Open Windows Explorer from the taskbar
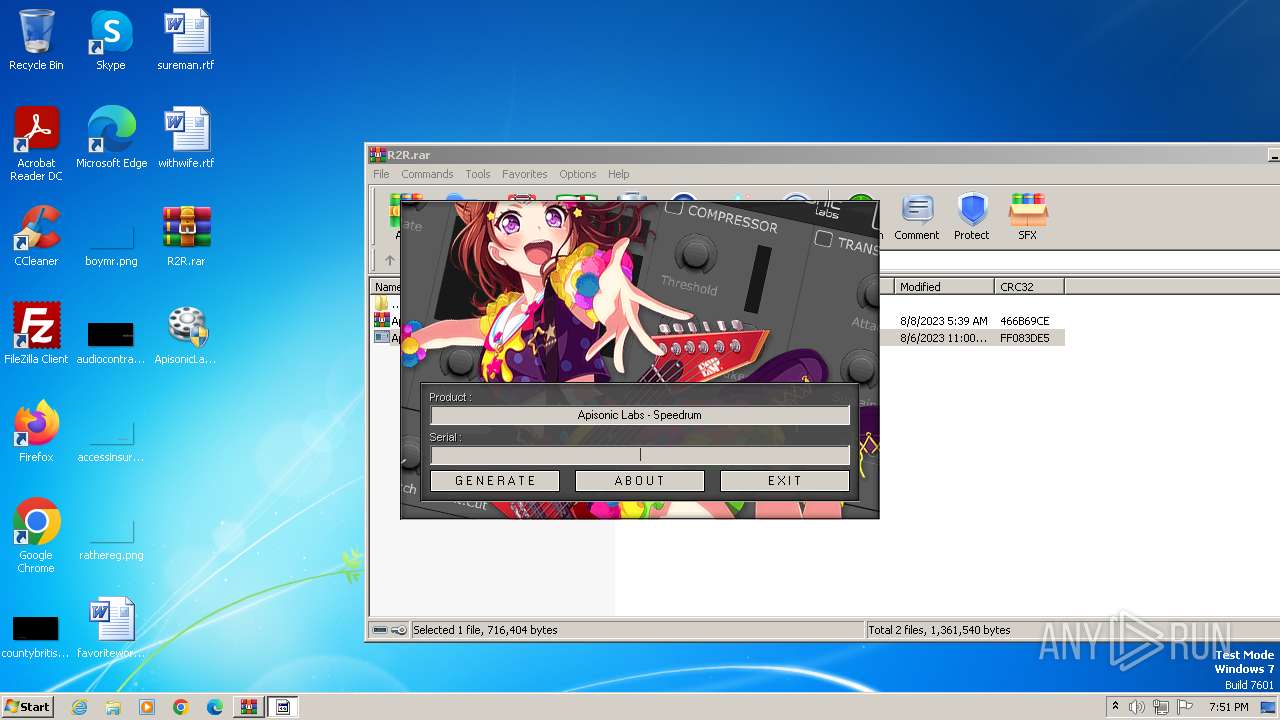The image size is (1280, 720). coord(113,707)
